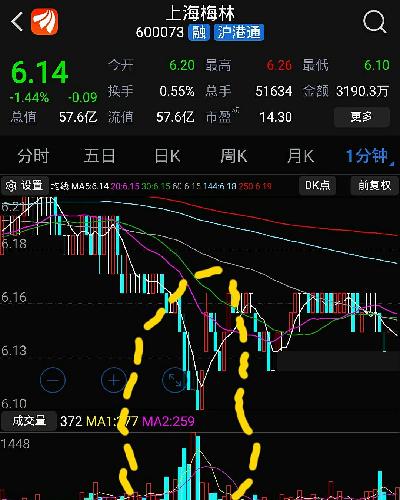Tap the 沪港通 badge
This screenshot has width=400, height=500.
click(239, 32)
